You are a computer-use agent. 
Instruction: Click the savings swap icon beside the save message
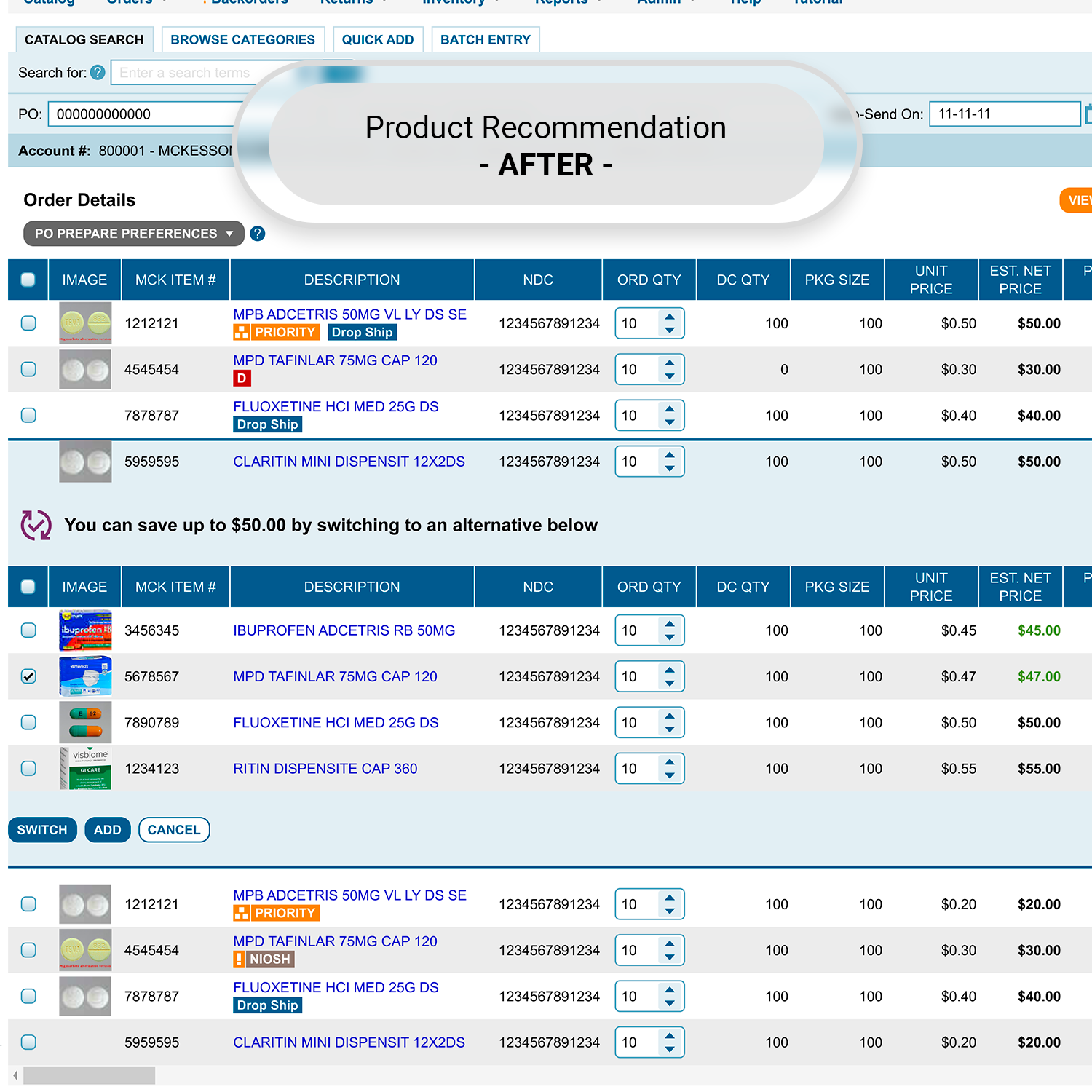point(36,525)
